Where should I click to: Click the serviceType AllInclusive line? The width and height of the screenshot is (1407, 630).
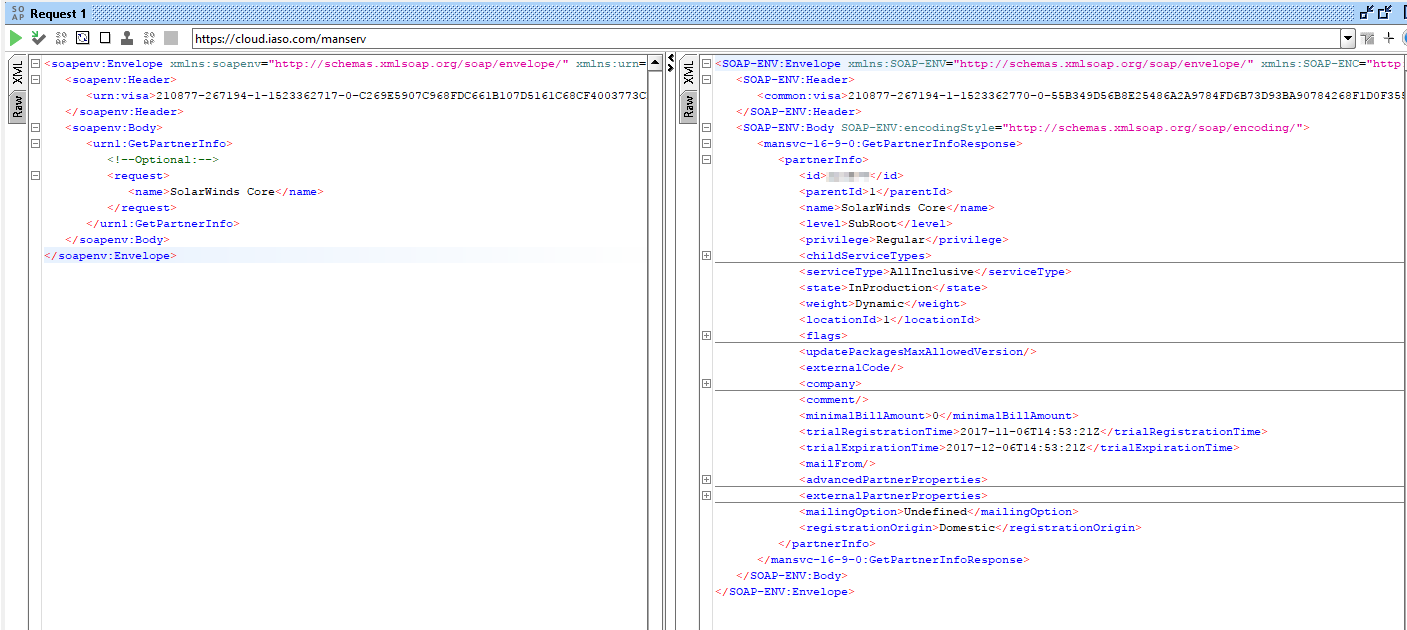(934, 271)
